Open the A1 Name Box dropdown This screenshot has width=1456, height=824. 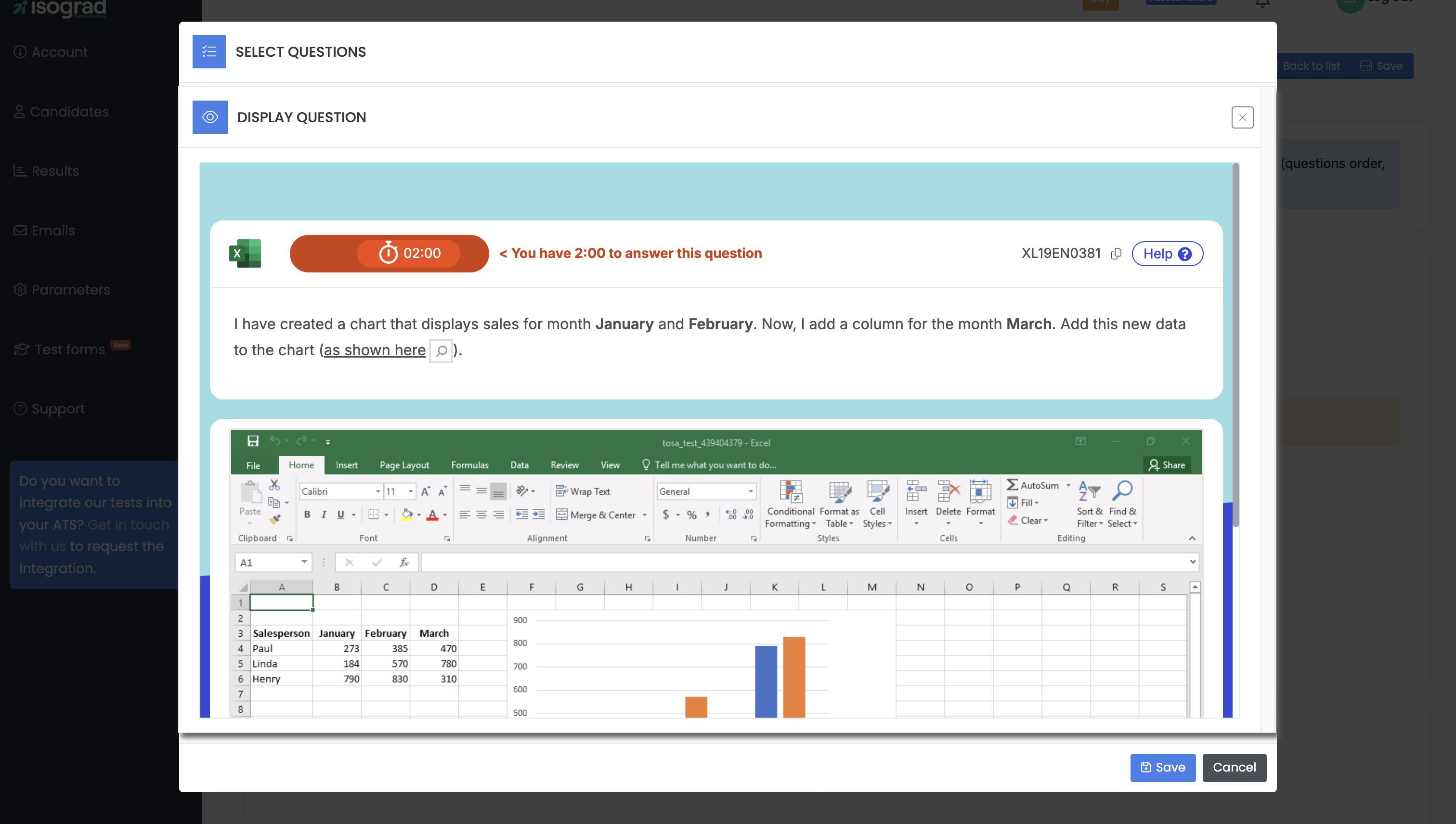[x=304, y=562]
